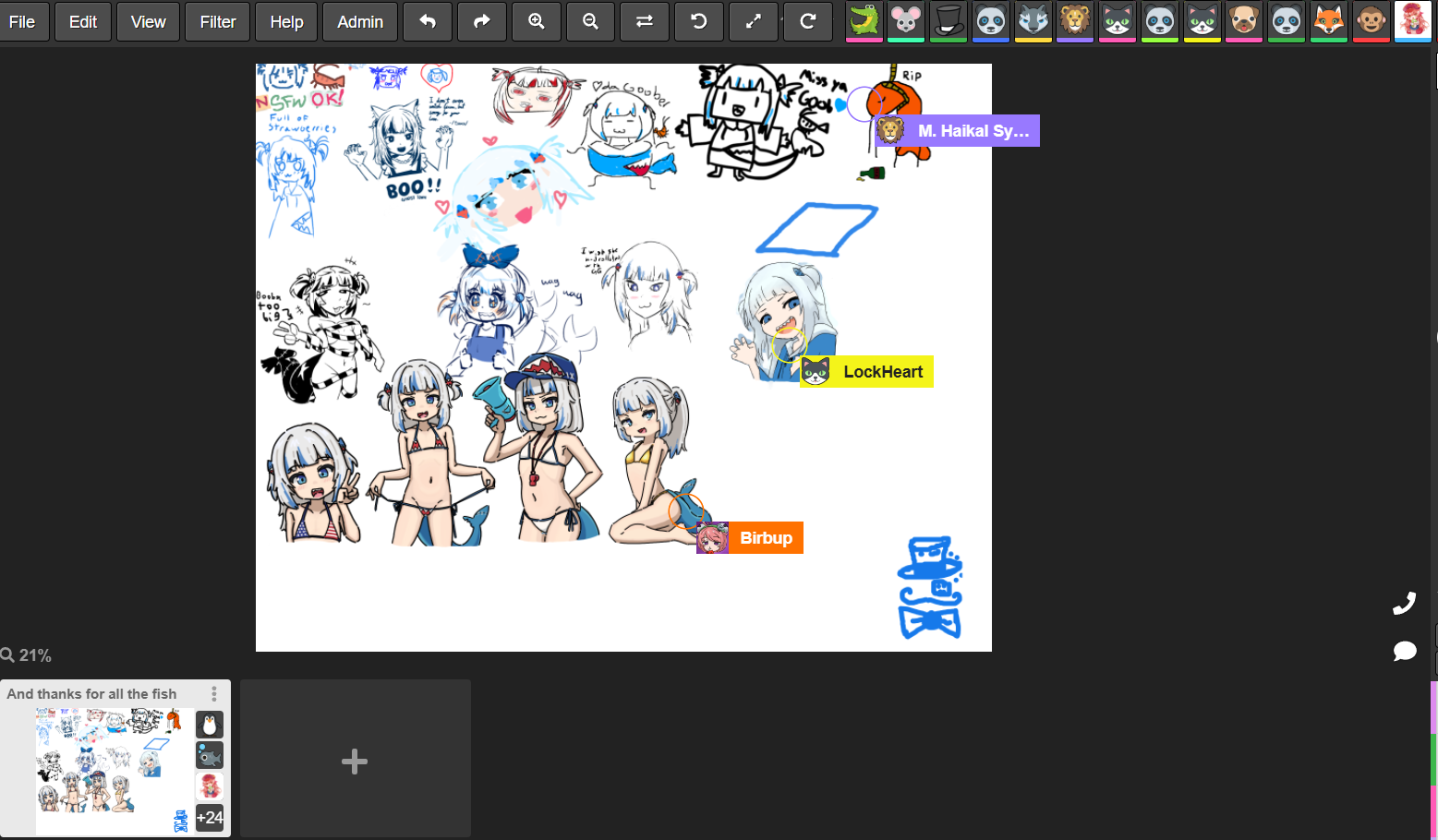Open options for 'And thanks for all the fish'
This screenshot has height=840, width=1438.
click(214, 693)
